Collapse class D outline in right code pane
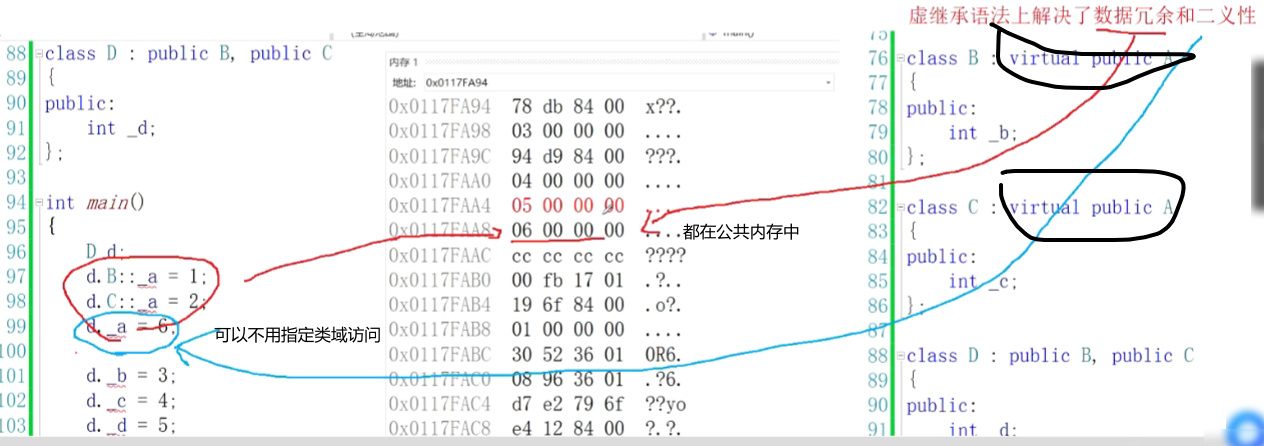Image resolution: width=1264 pixels, height=446 pixels. (x=900, y=356)
